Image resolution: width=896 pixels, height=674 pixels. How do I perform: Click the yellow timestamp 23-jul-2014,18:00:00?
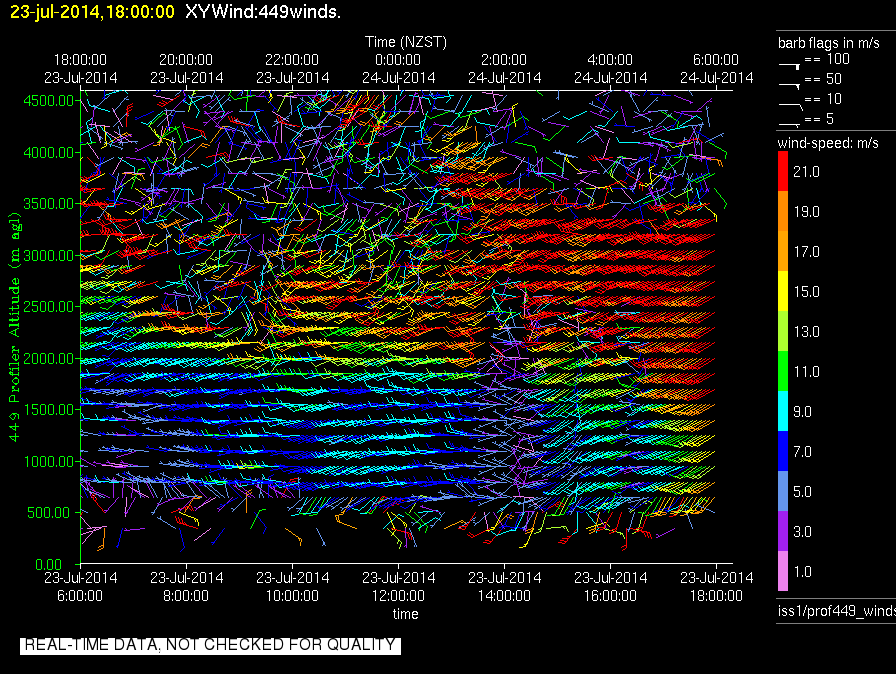tap(92, 11)
